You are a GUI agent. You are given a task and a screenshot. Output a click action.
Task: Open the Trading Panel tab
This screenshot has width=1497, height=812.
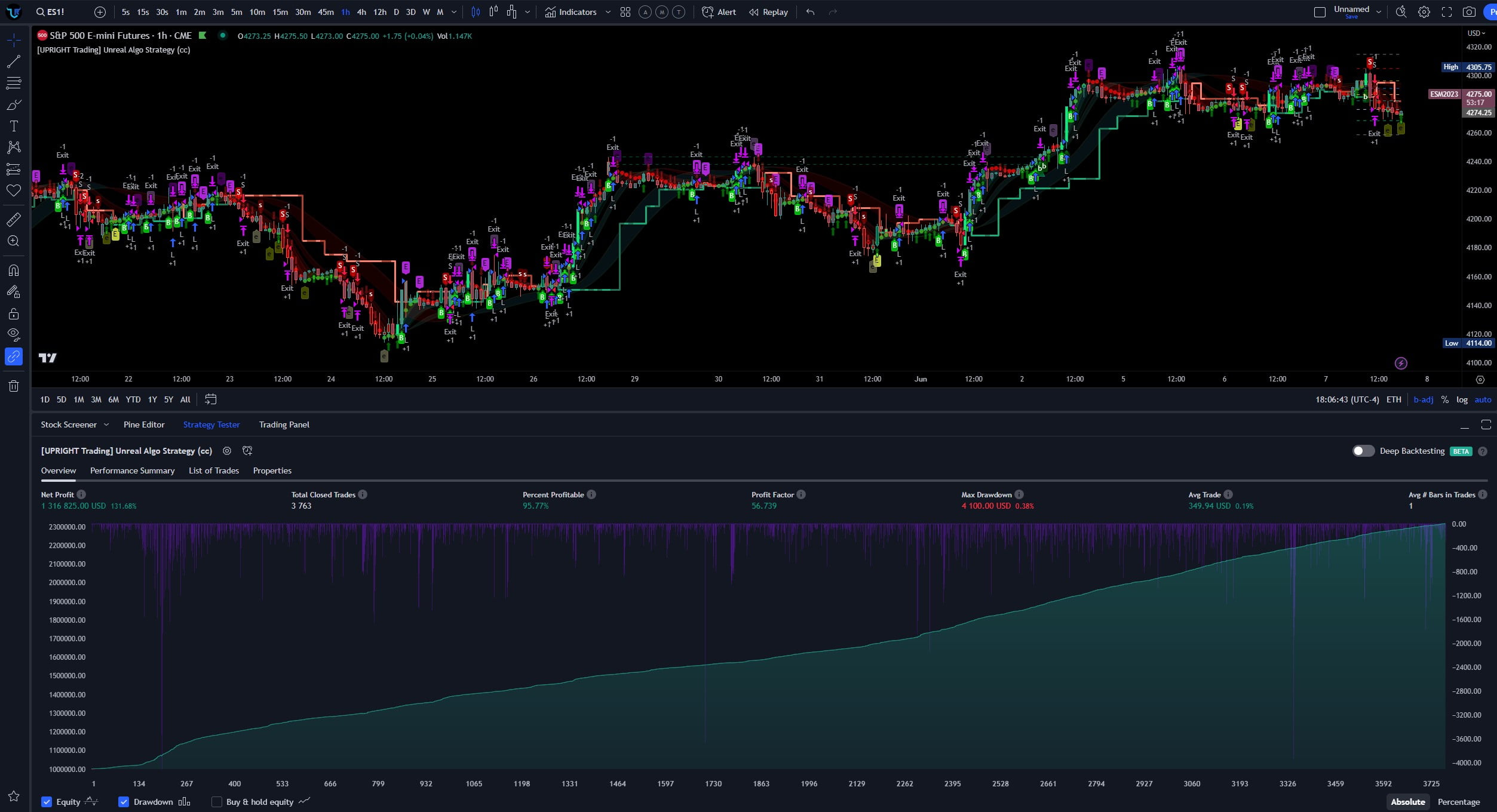pos(284,425)
